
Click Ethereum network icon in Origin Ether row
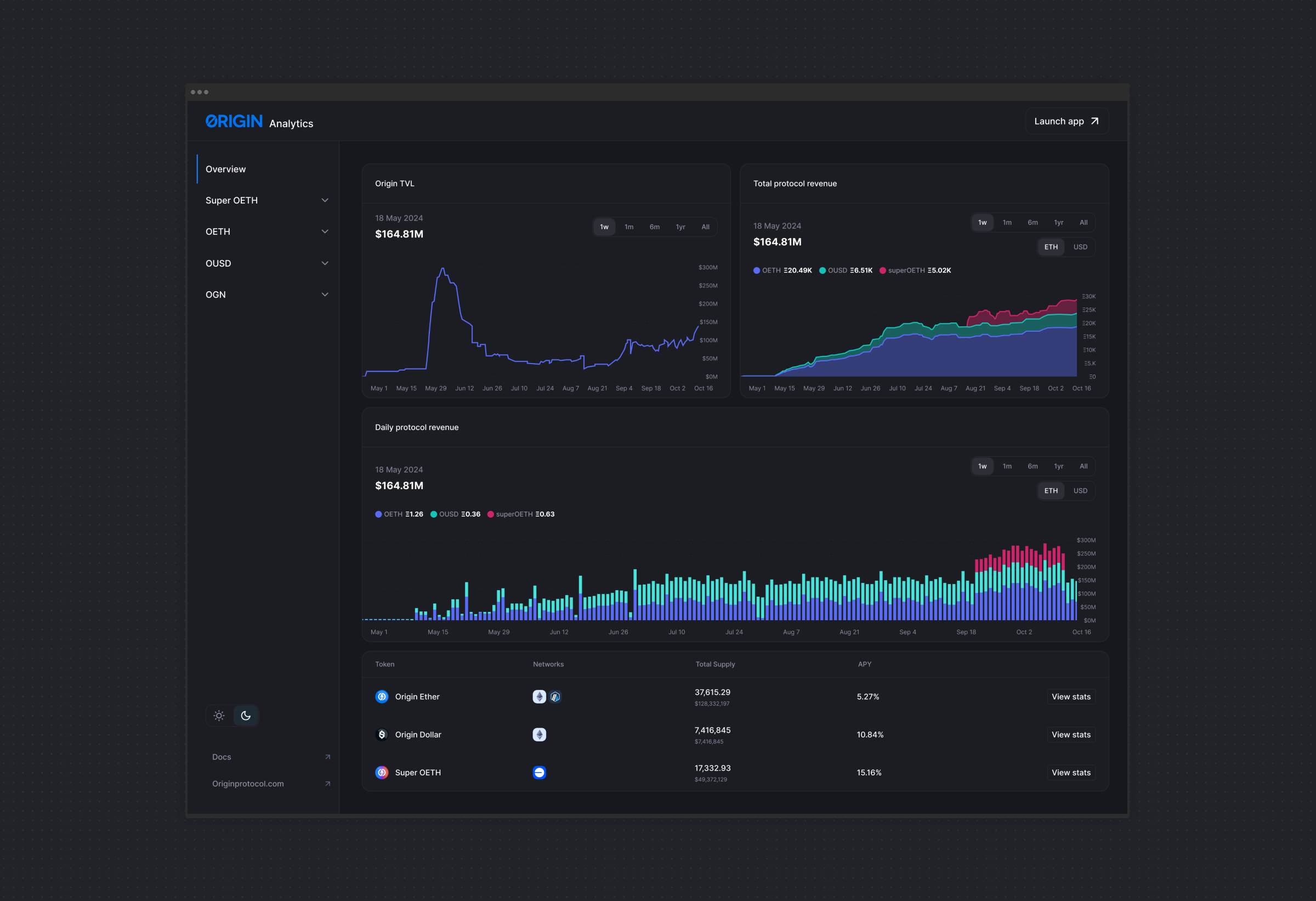(x=539, y=696)
